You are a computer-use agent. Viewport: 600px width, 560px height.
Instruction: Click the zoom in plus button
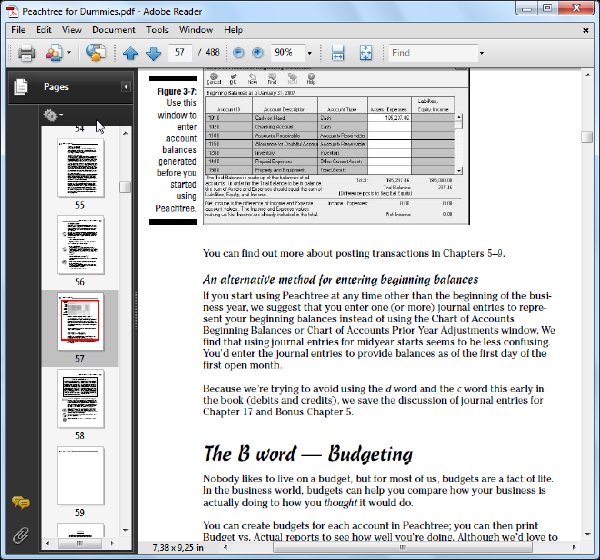pyautogui.click(x=258, y=52)
